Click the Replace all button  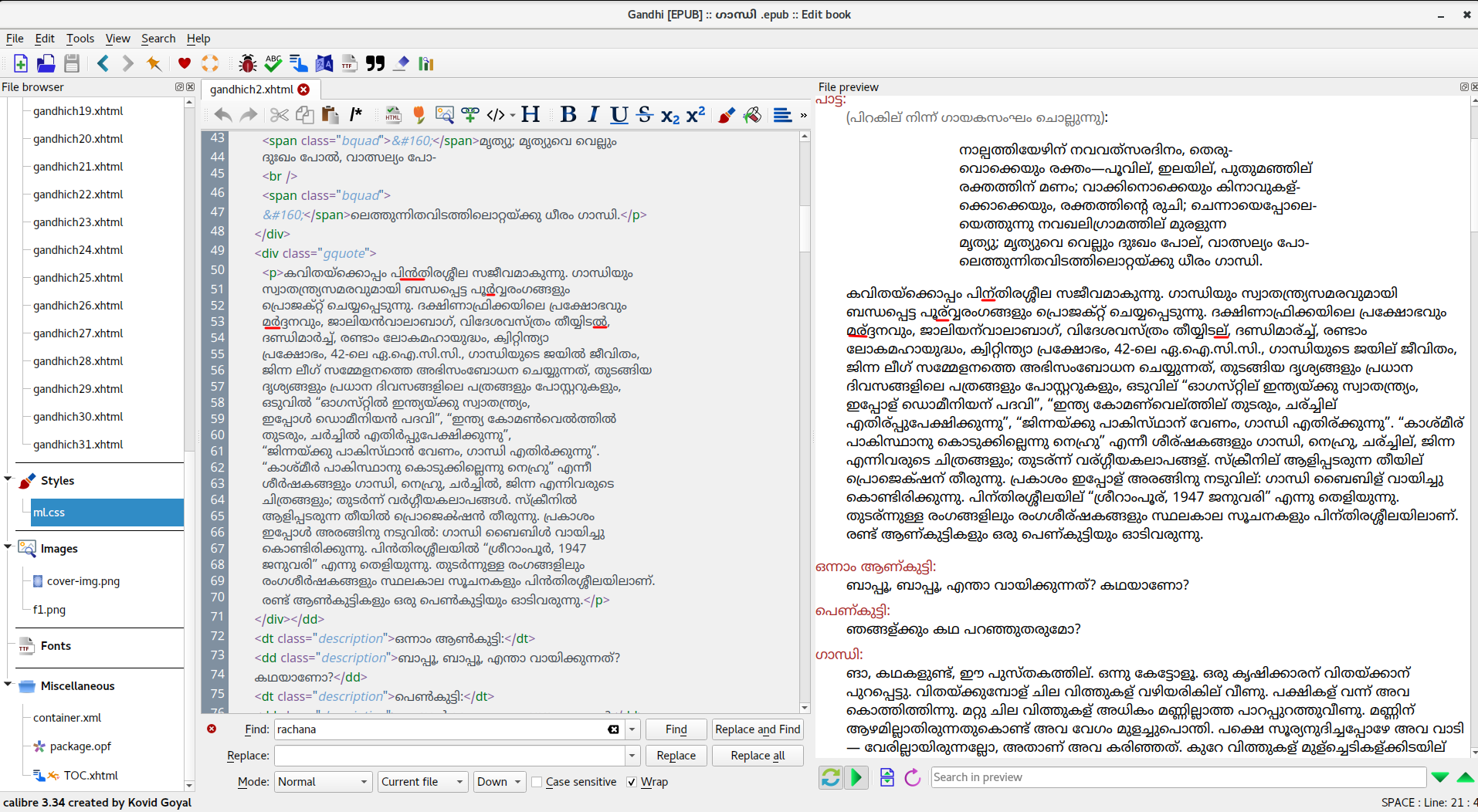[x=758, y=756]
